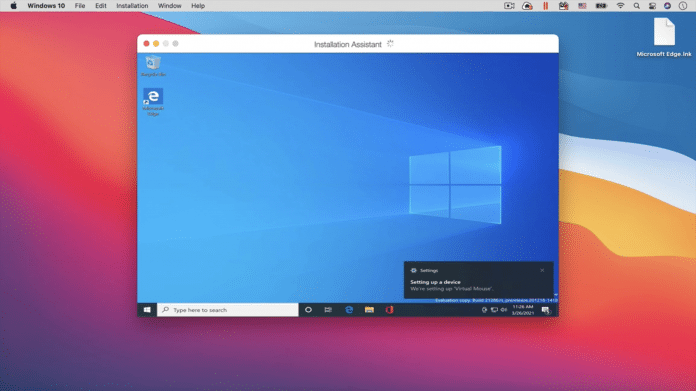Open the Apple menu
The width and height of the screenshot is (696, 391).
pyautogui.click(x=14, y=6)
